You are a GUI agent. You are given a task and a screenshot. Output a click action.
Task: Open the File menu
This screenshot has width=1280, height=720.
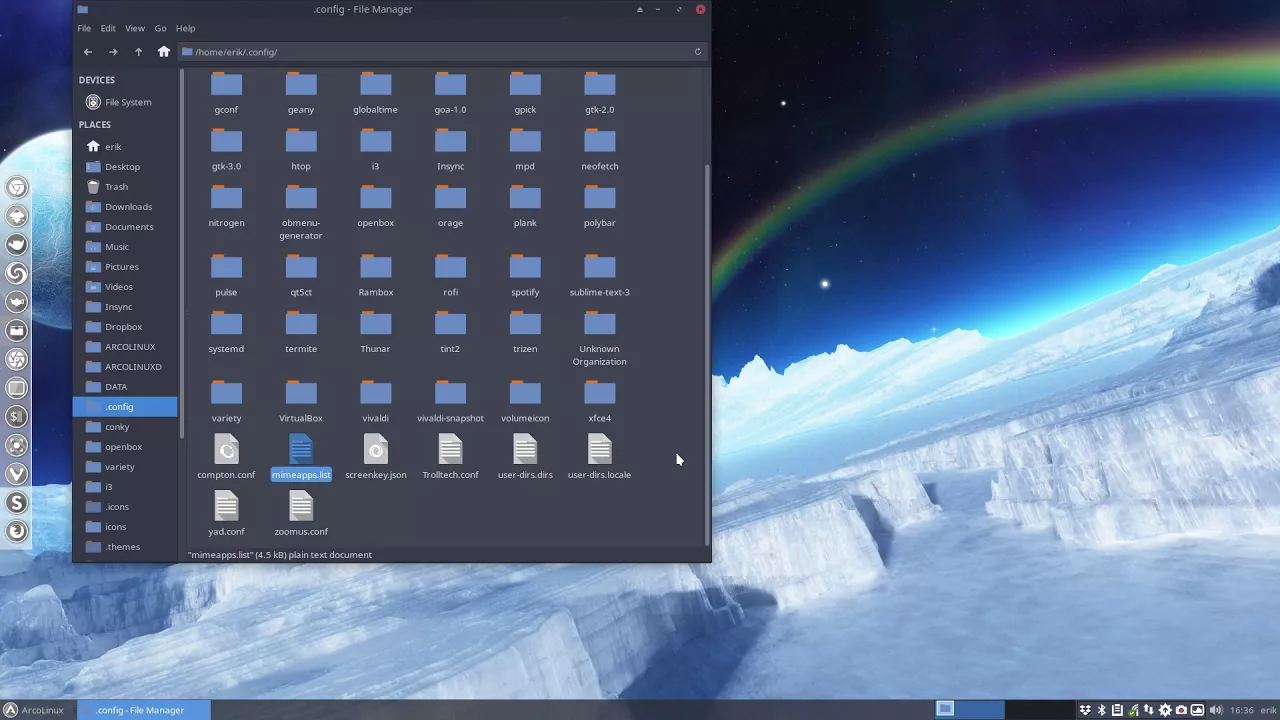click(x=84, y=28)
